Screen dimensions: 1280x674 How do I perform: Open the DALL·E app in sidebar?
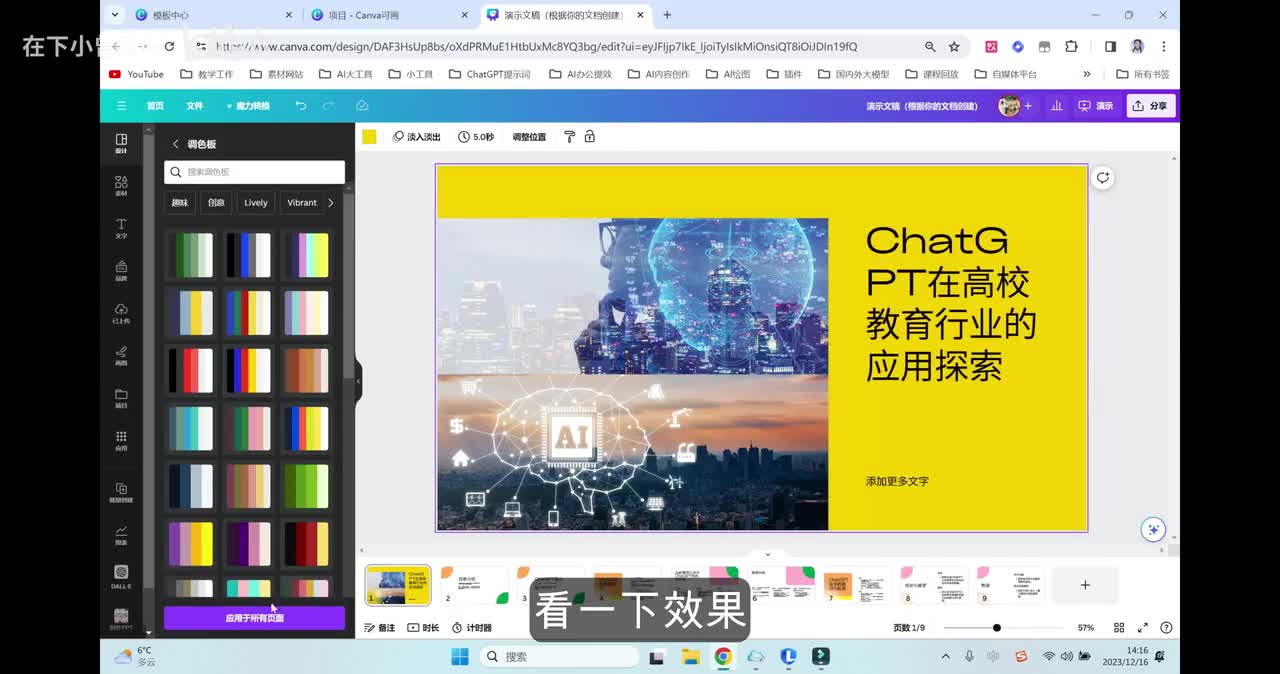click(x=121, y=575)
